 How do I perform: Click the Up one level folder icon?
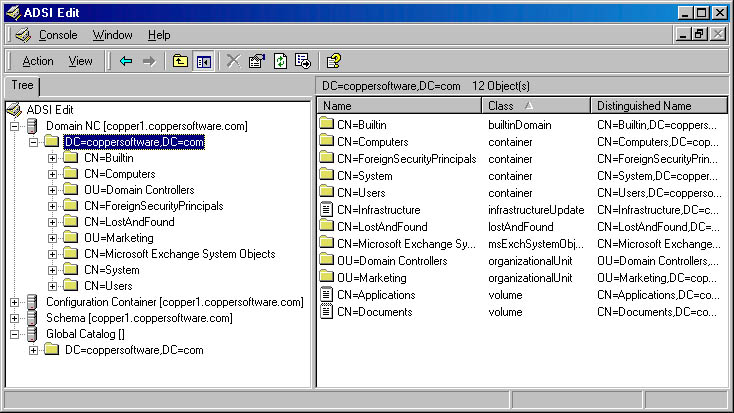(180, 61)
